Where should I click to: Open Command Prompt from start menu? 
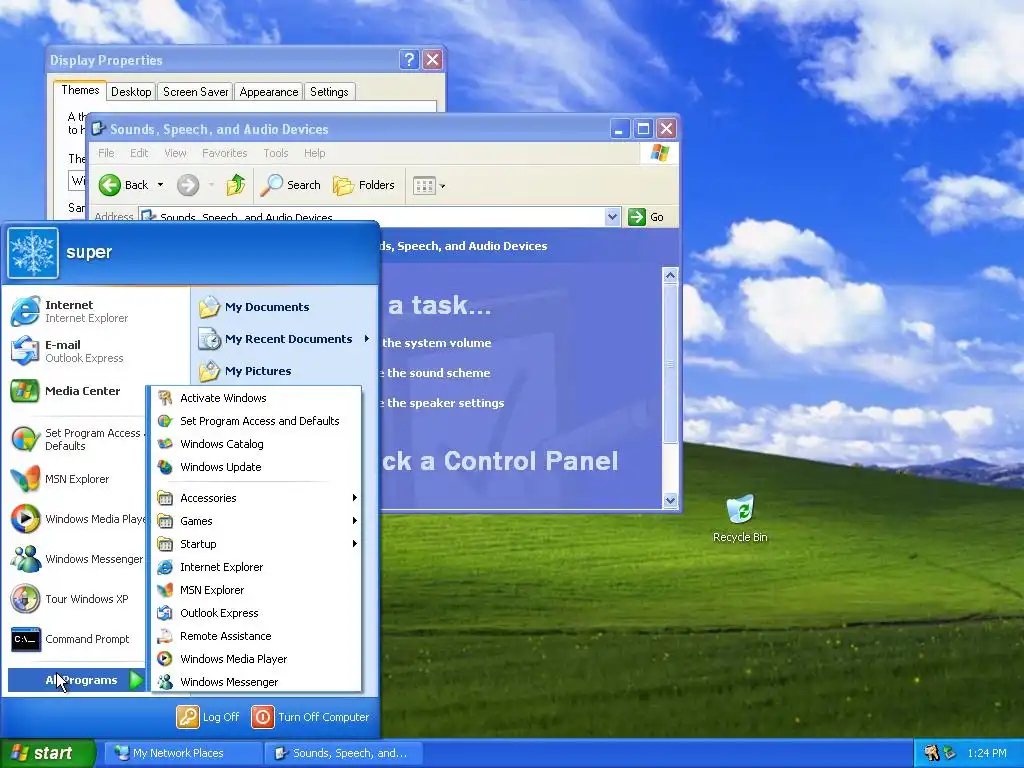(x=73, y=639)
